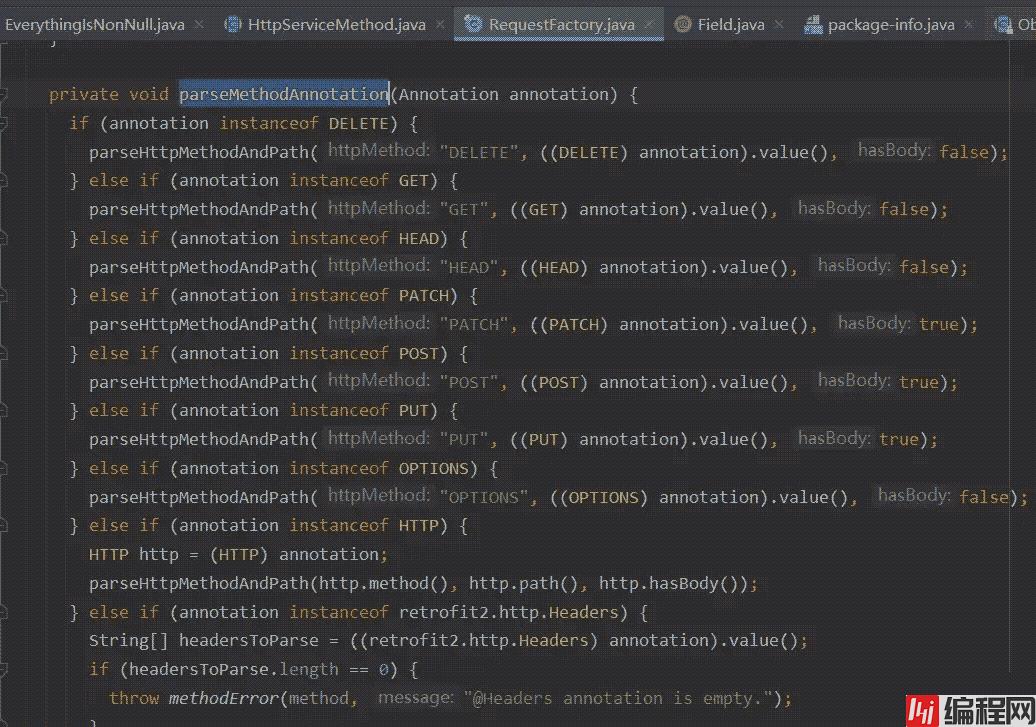Image resolution: width=1036 pixels, height=727 pixels.
Task: Close the EverythingIsNonNull.java tab
Action: [199, 24]
